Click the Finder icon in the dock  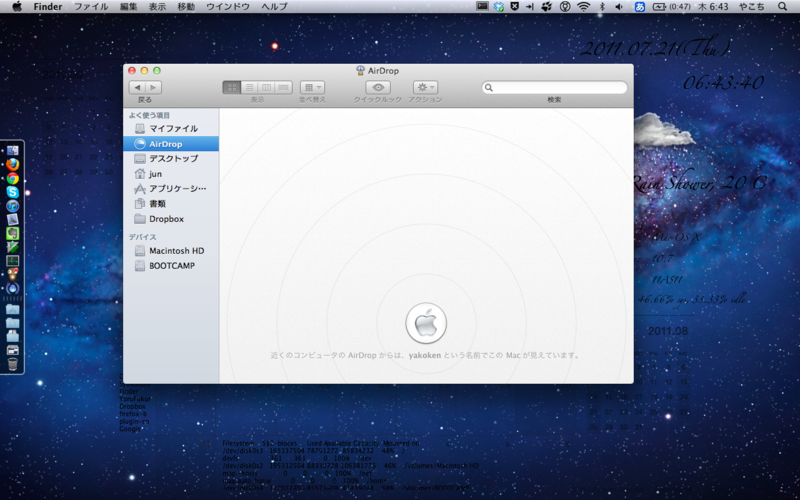pos(13,151)
